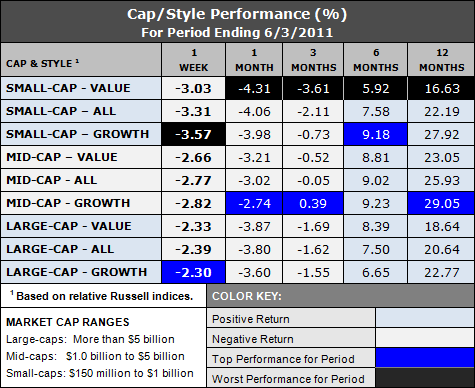Click the 'MARKET CAP RANGES' heading
This screenshot has height=388, width=475.
[x=68, y=322]
